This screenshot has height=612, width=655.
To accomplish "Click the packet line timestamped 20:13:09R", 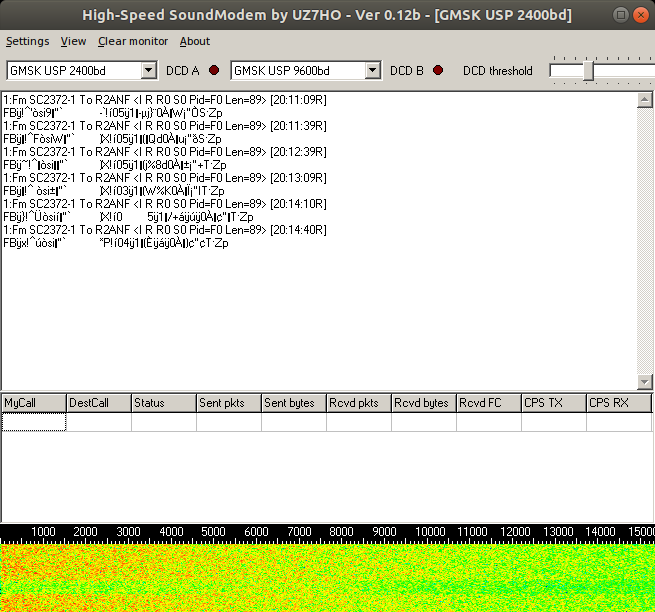I will tap(165, 178).
